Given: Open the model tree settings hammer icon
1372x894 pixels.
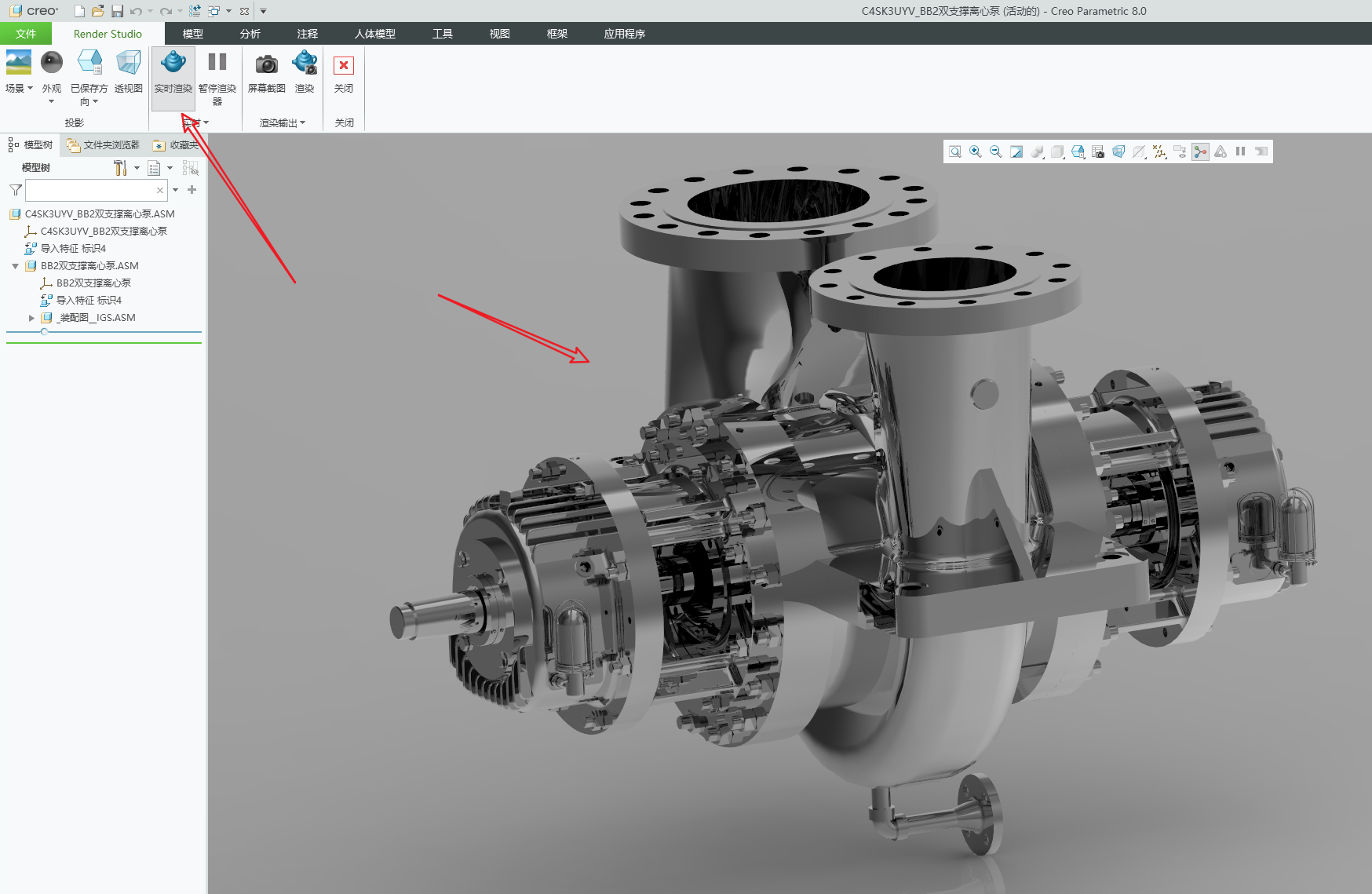Looking at the screenshot, I should click(120, 168).
